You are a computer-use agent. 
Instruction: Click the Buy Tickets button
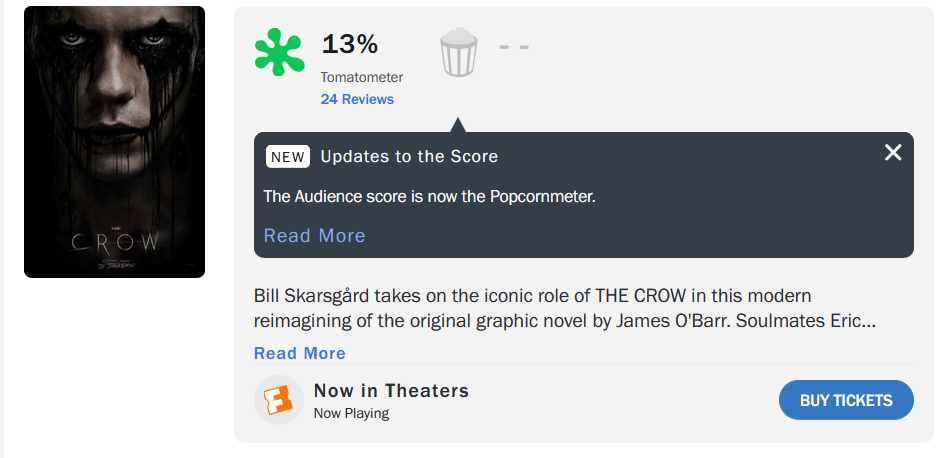pyautogui.click(x=846, y=400)
